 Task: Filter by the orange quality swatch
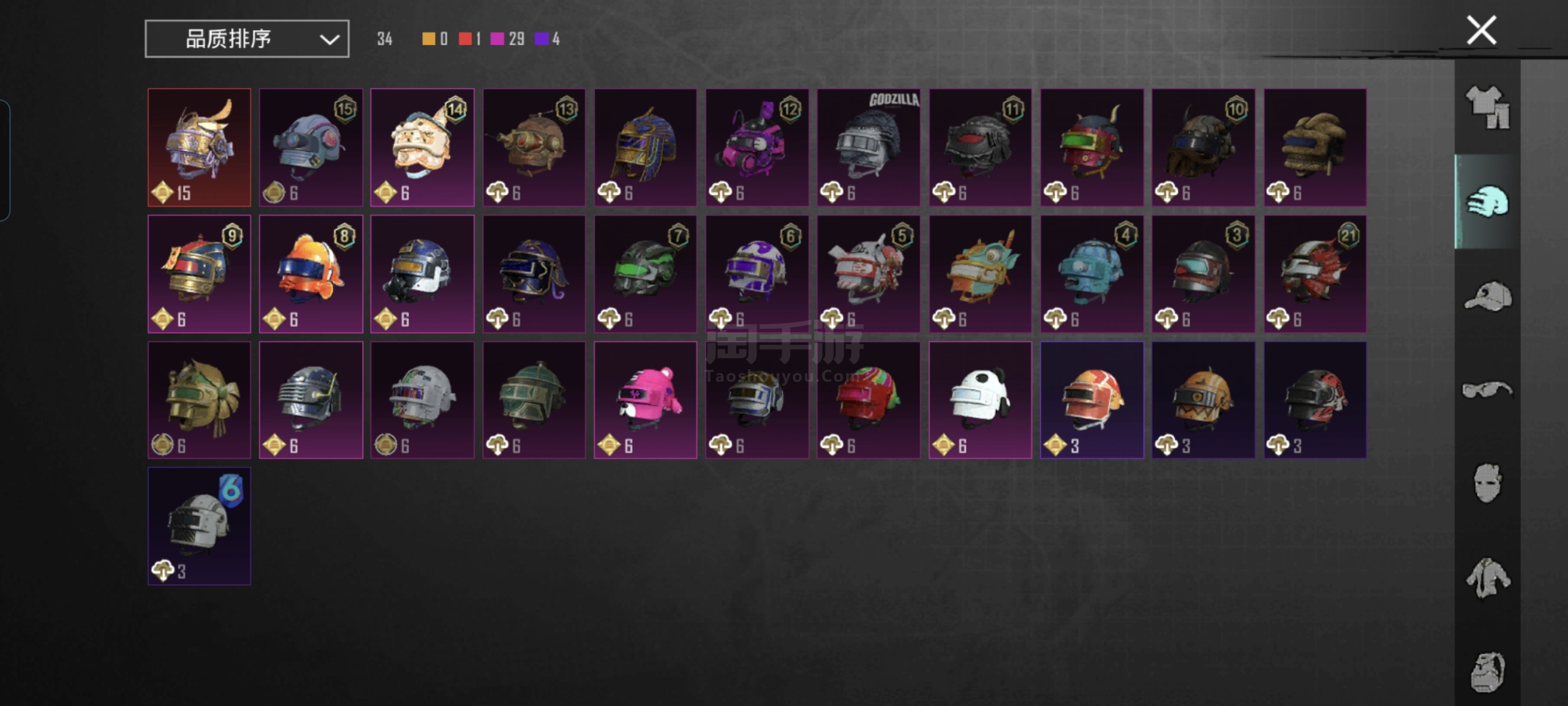pyautogui.click(x=428, y=39)
